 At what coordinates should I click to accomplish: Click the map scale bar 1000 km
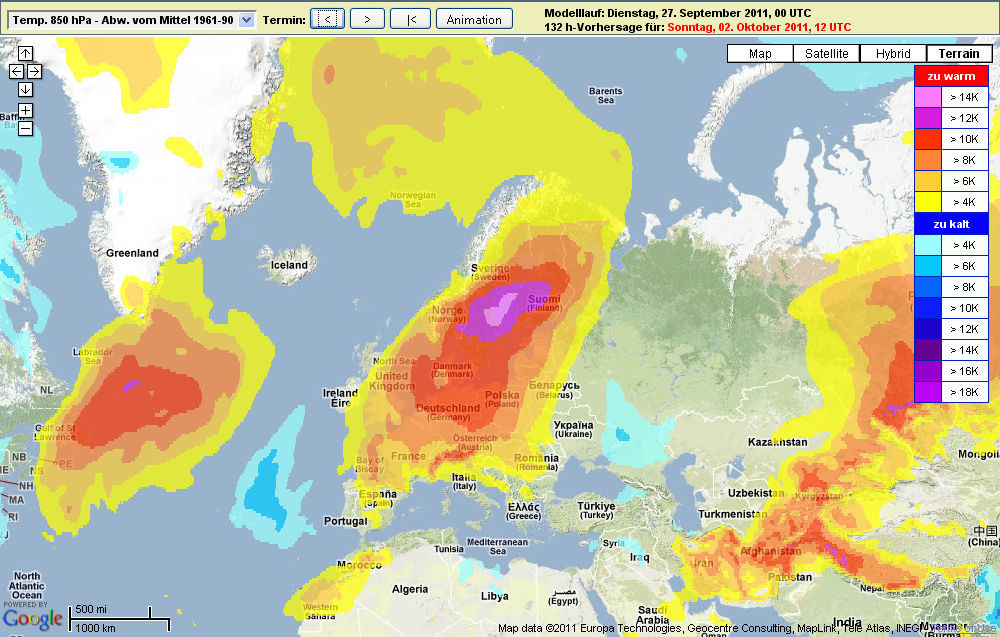120,624
